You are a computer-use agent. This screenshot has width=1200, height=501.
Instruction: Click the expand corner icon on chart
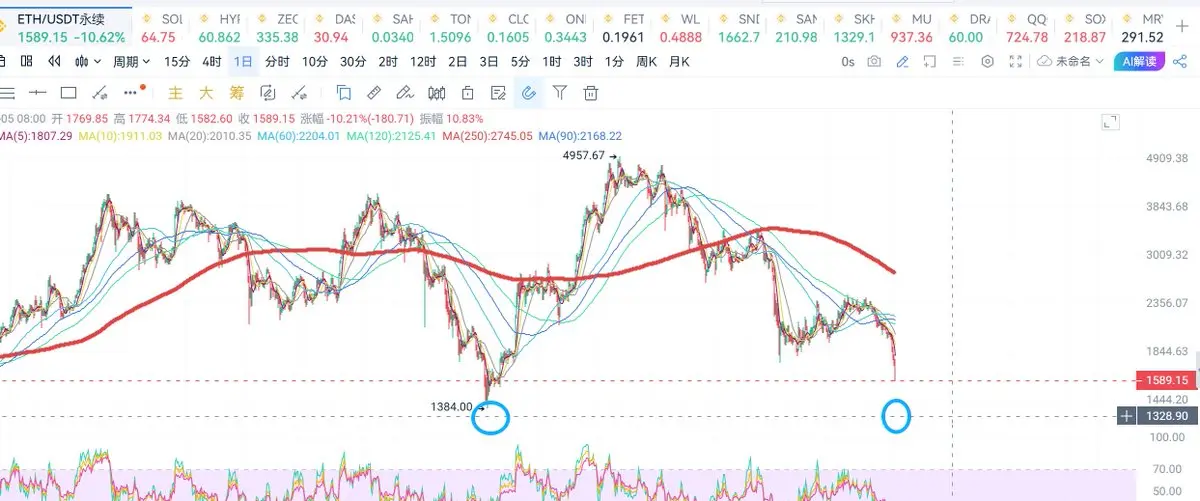pyautogui.click(x=1109, y=122)
